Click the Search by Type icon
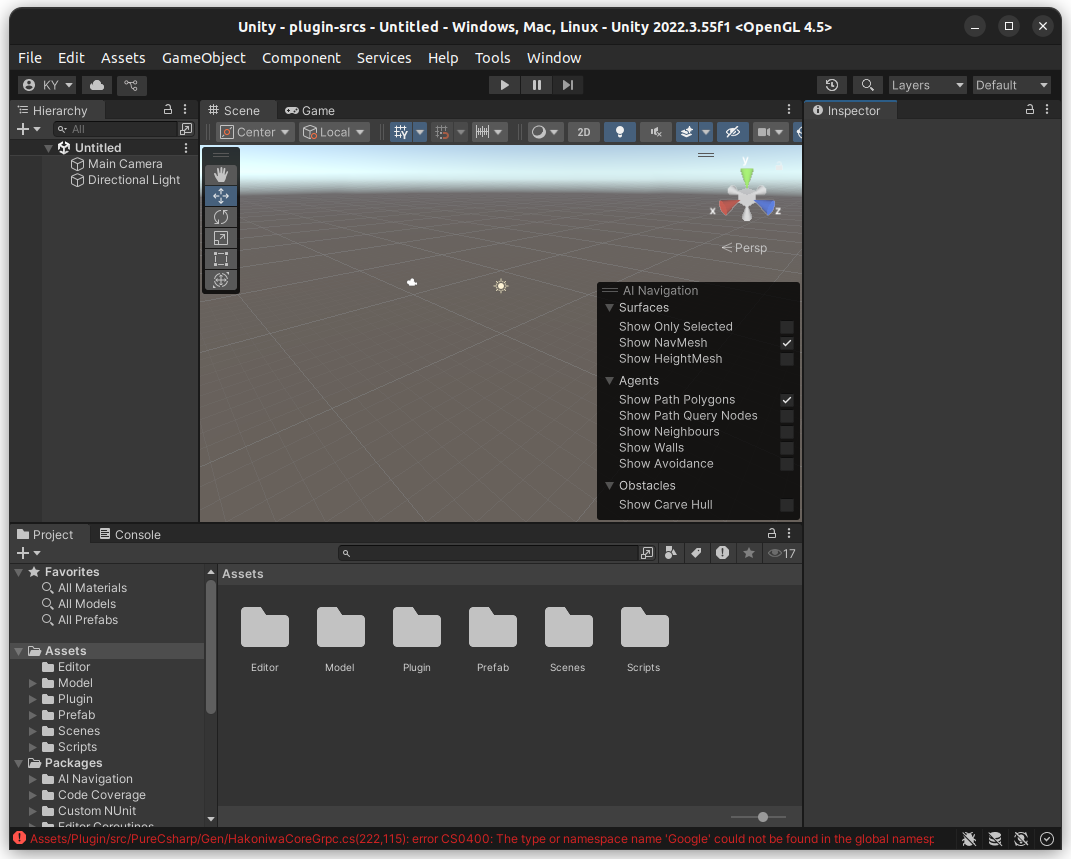1071x859 pixels. (x=671, y=553)
